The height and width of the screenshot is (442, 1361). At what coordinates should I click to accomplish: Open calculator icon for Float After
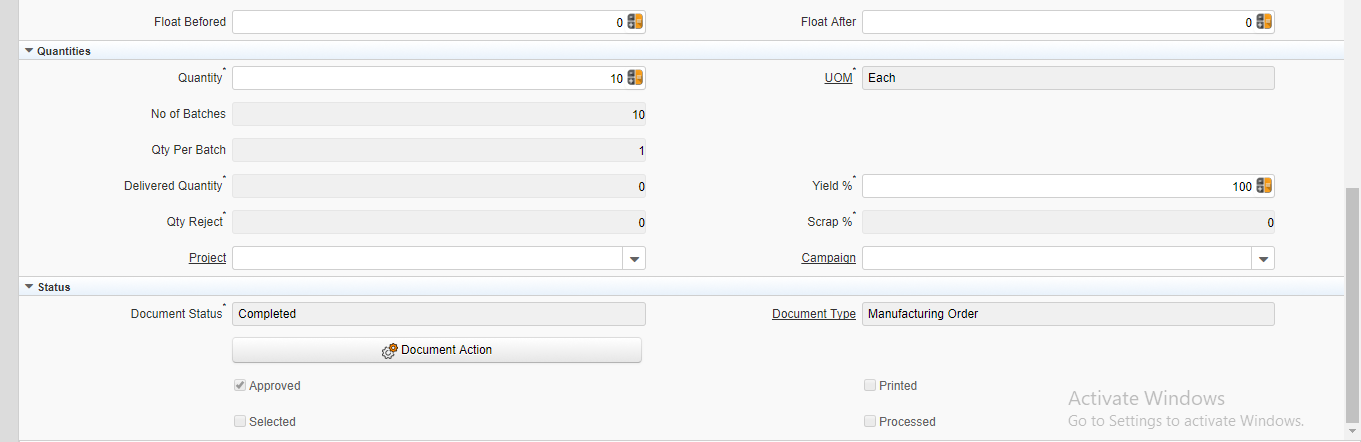[1264, 22]
